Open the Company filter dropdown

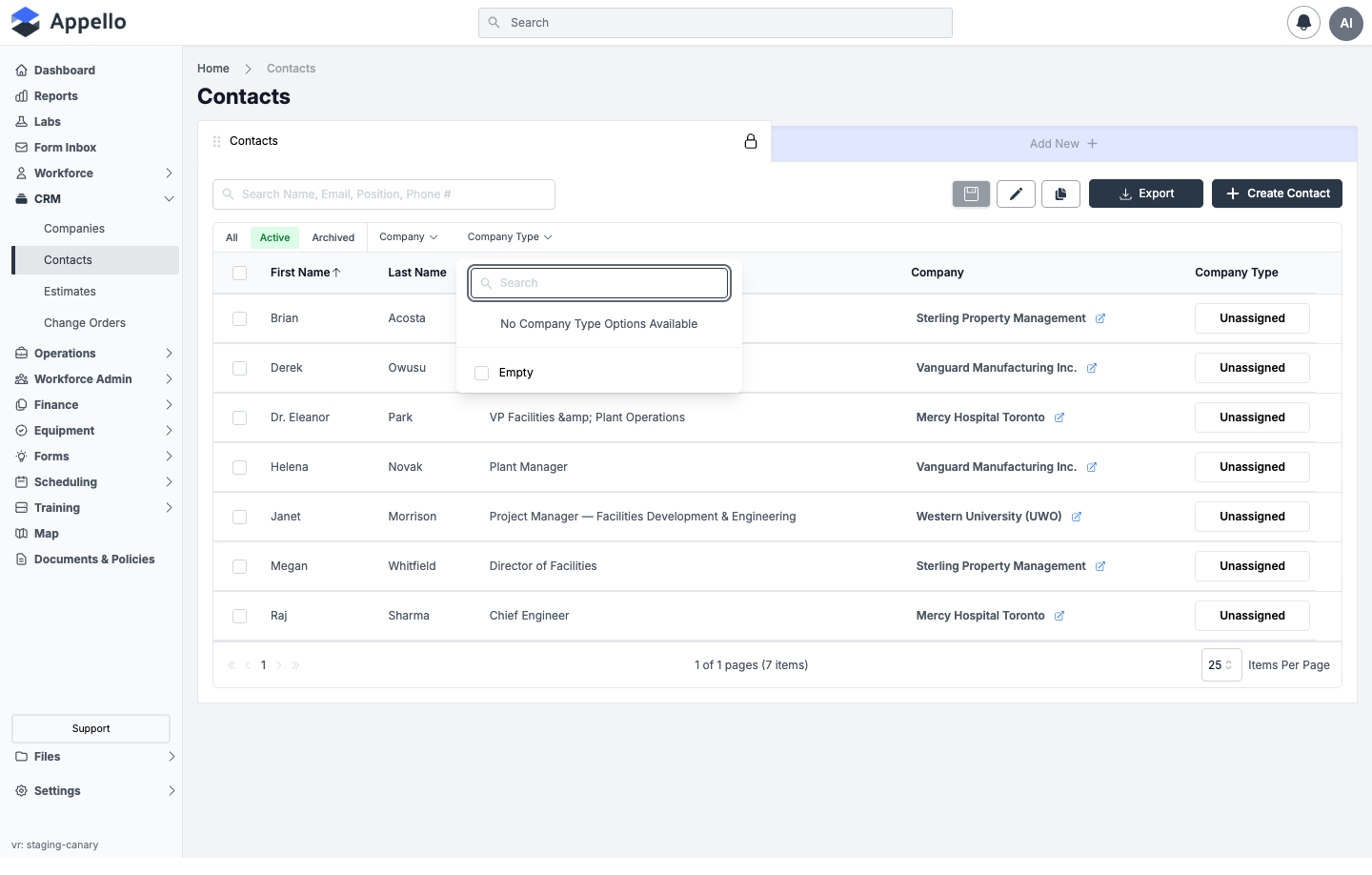[409, 237]
